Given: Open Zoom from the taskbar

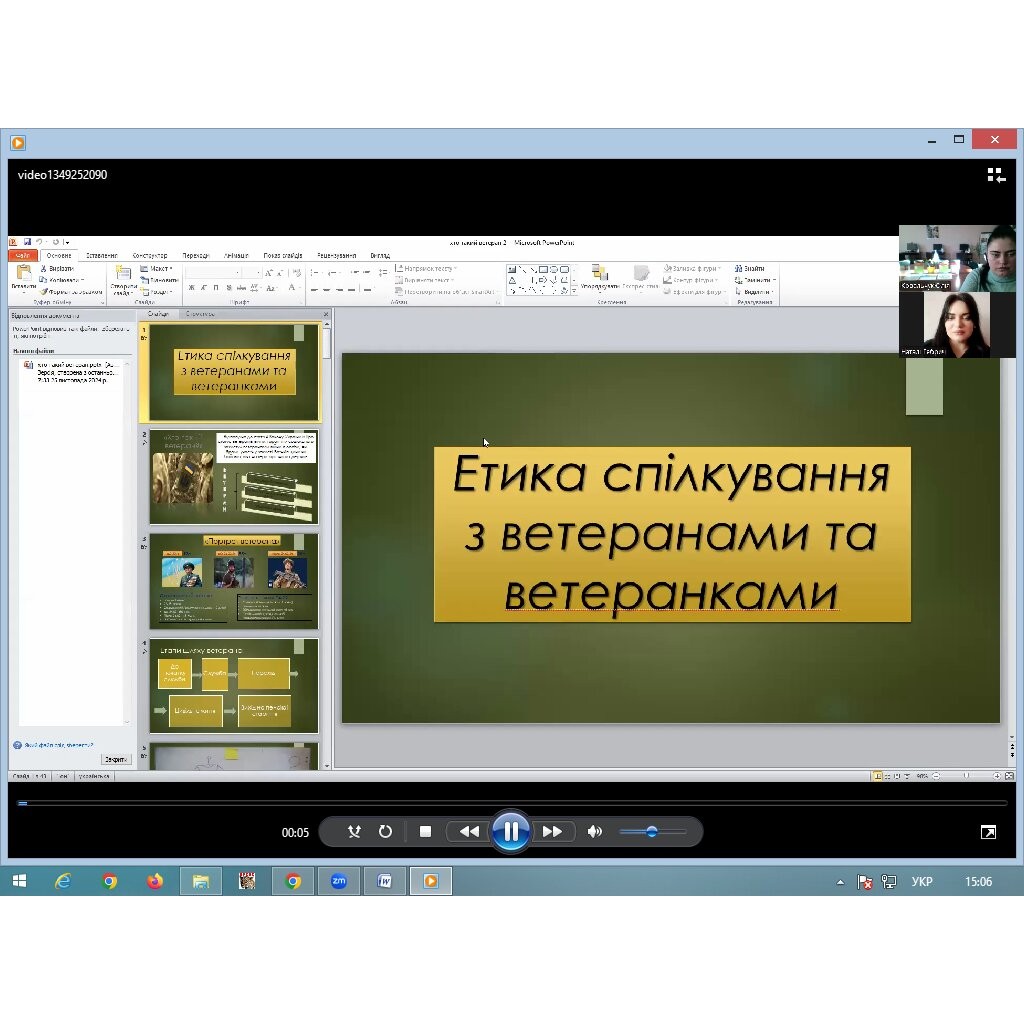Looking at the screenshot, I should point(339,881).
